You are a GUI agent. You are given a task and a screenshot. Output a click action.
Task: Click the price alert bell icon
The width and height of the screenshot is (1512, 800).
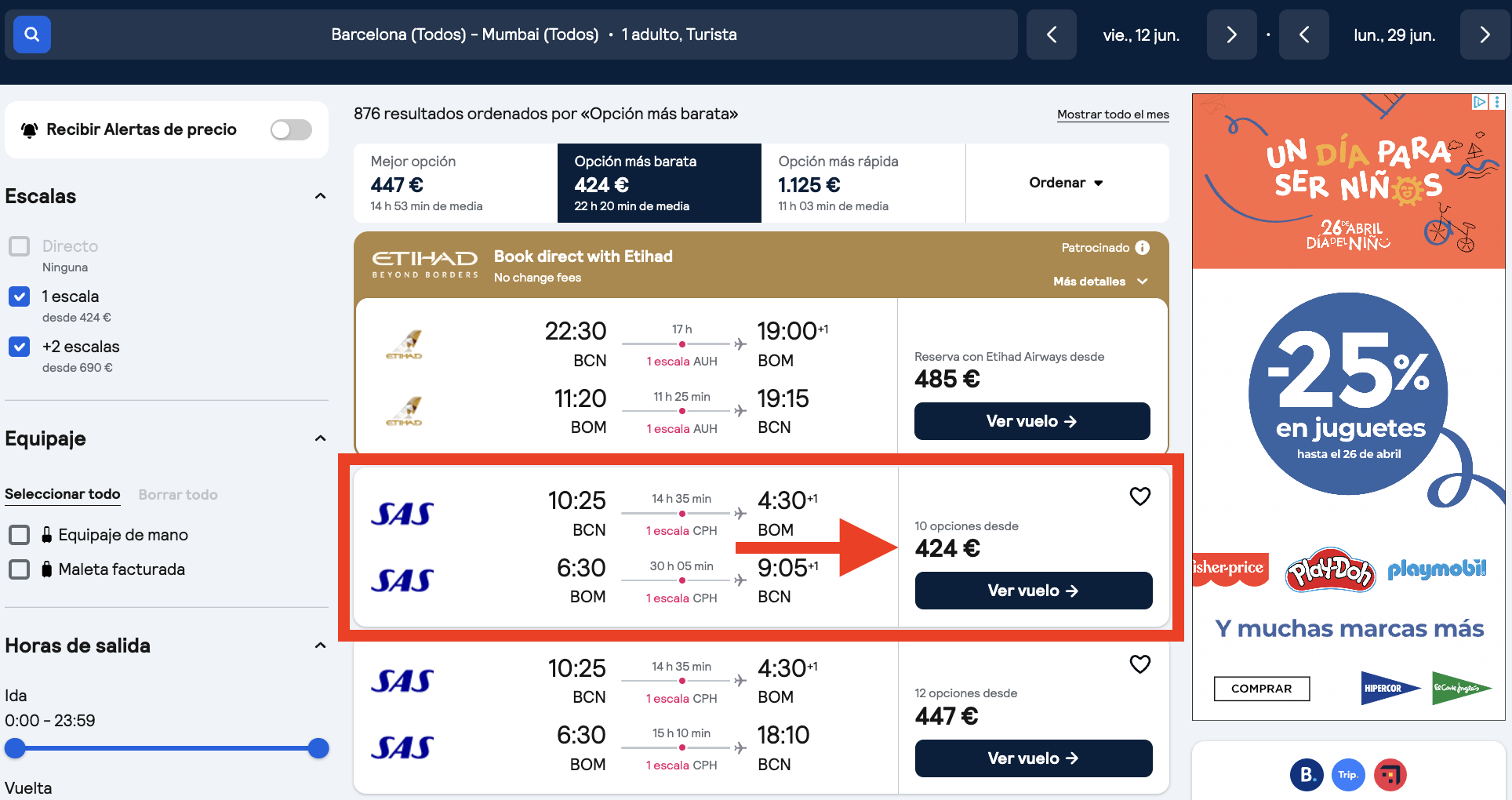point(30,129)
